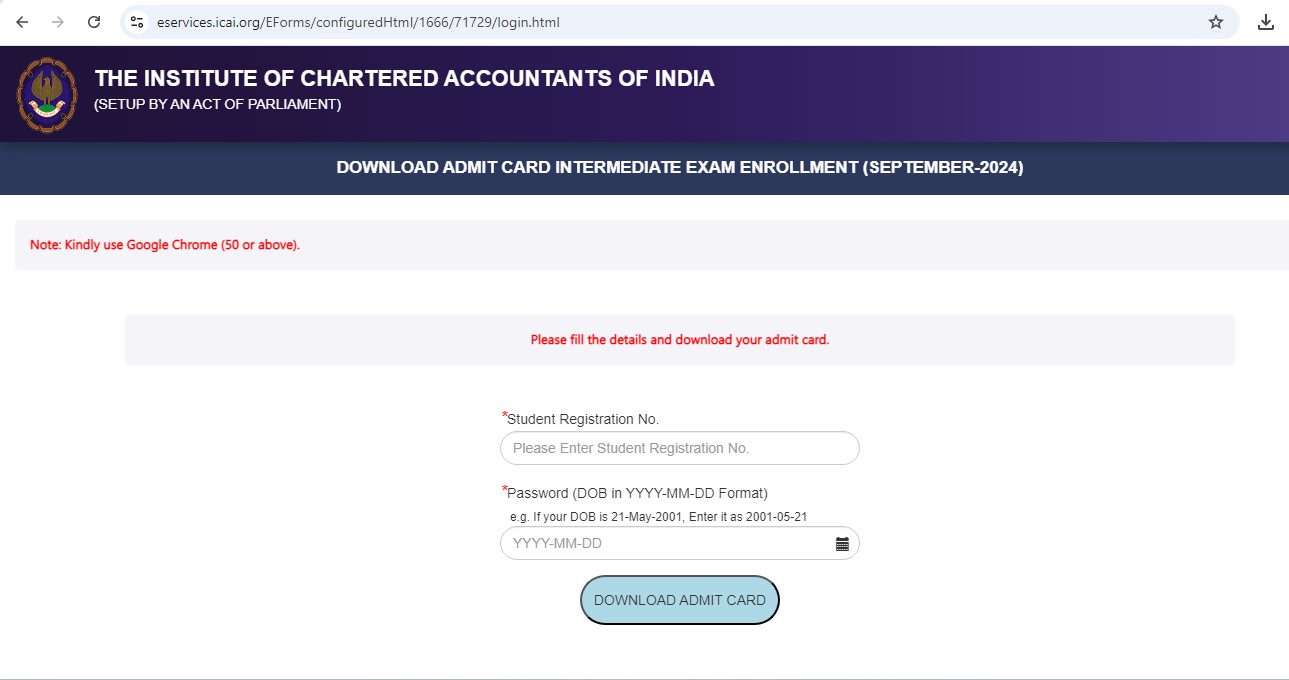Screen dimensions: 1289x680
Task: Click the Password DOB field label
Action: coord(636,492)
